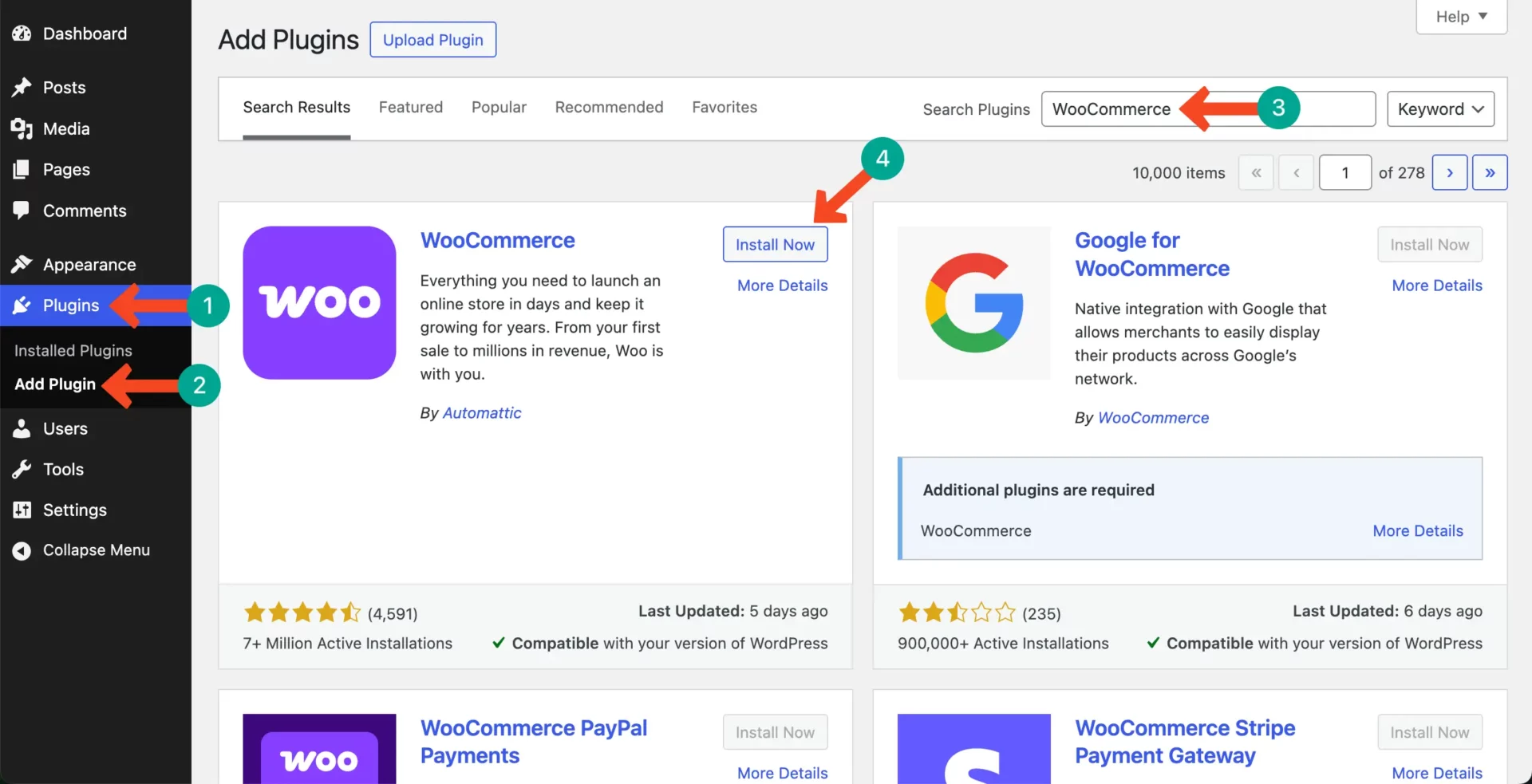Click the disabled first page button
The height and width of the screenshot is (784, 1532).
pyautogui.click(x=1256, y=172)
